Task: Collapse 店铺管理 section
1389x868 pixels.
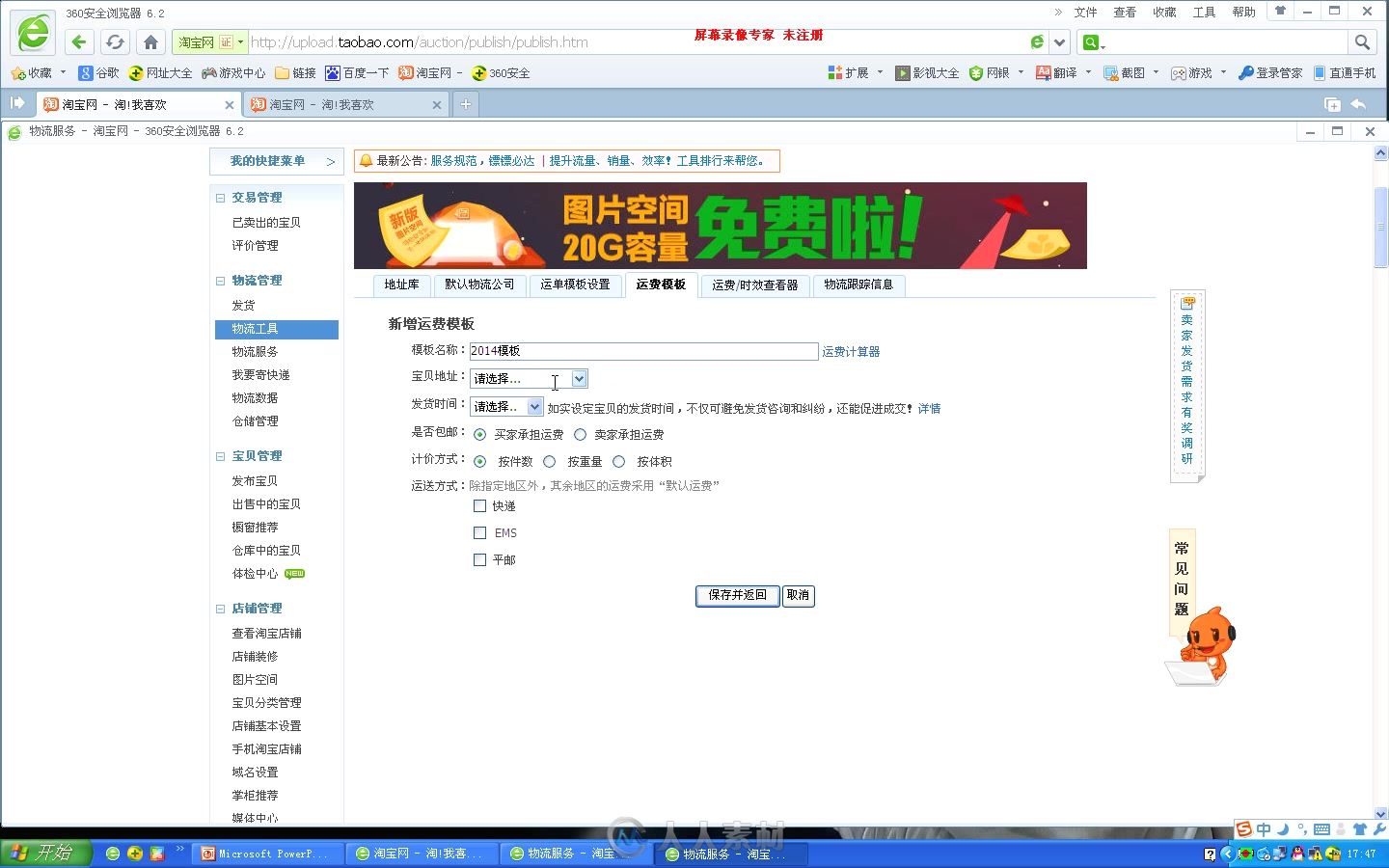Action: pos(220,609)
